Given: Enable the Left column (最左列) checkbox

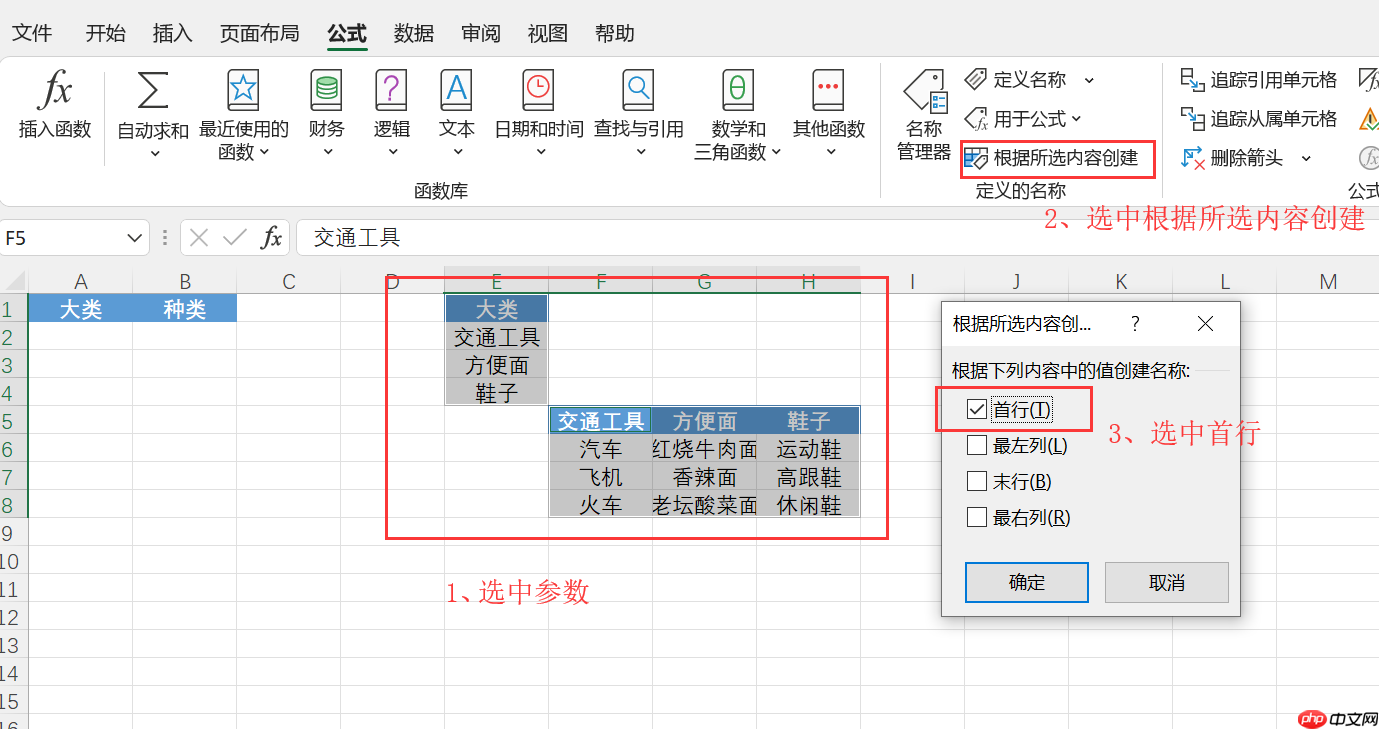Looking at the screenshot, I should [977, 445].
